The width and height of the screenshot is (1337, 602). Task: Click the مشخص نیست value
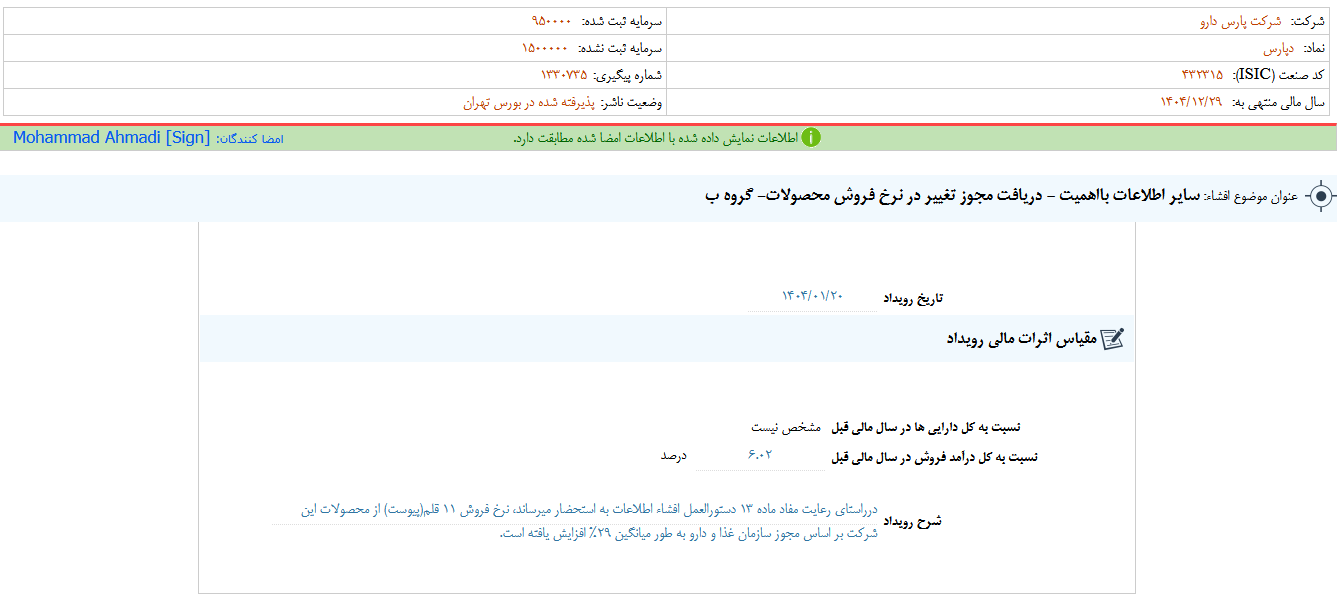click(x=786, y=427)
